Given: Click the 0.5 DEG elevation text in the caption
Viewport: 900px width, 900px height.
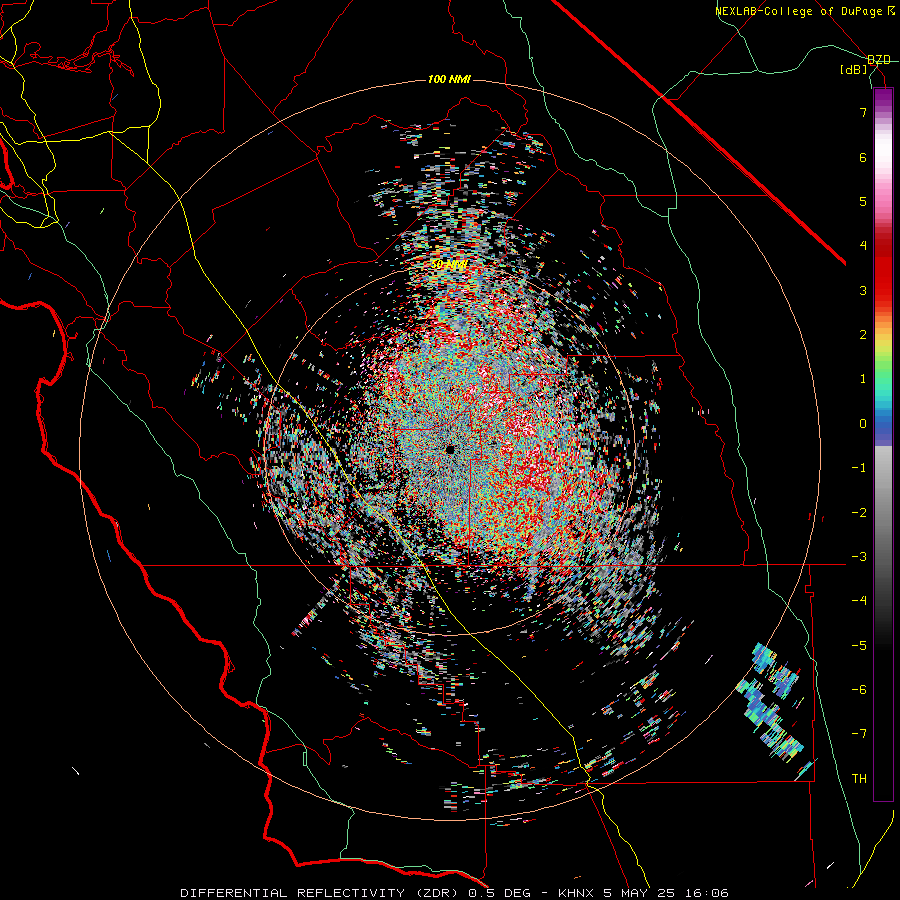Looking at the screenshot, I should 502,893.
